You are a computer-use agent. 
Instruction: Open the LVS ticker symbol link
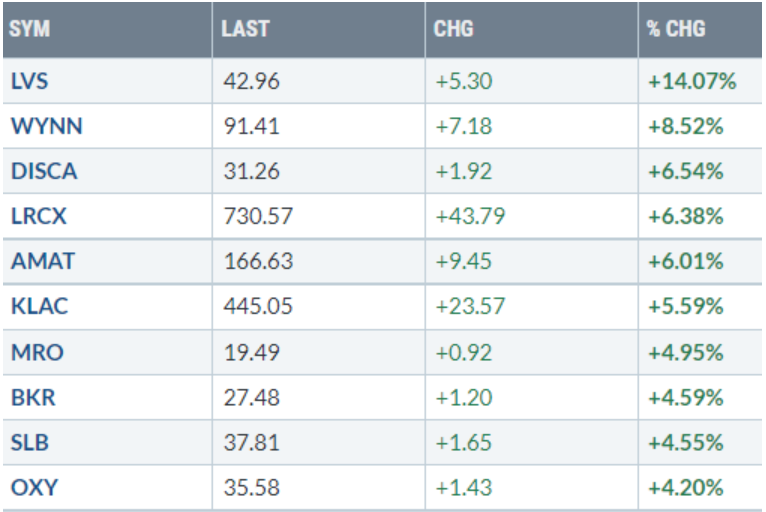[x=30, y=81]
